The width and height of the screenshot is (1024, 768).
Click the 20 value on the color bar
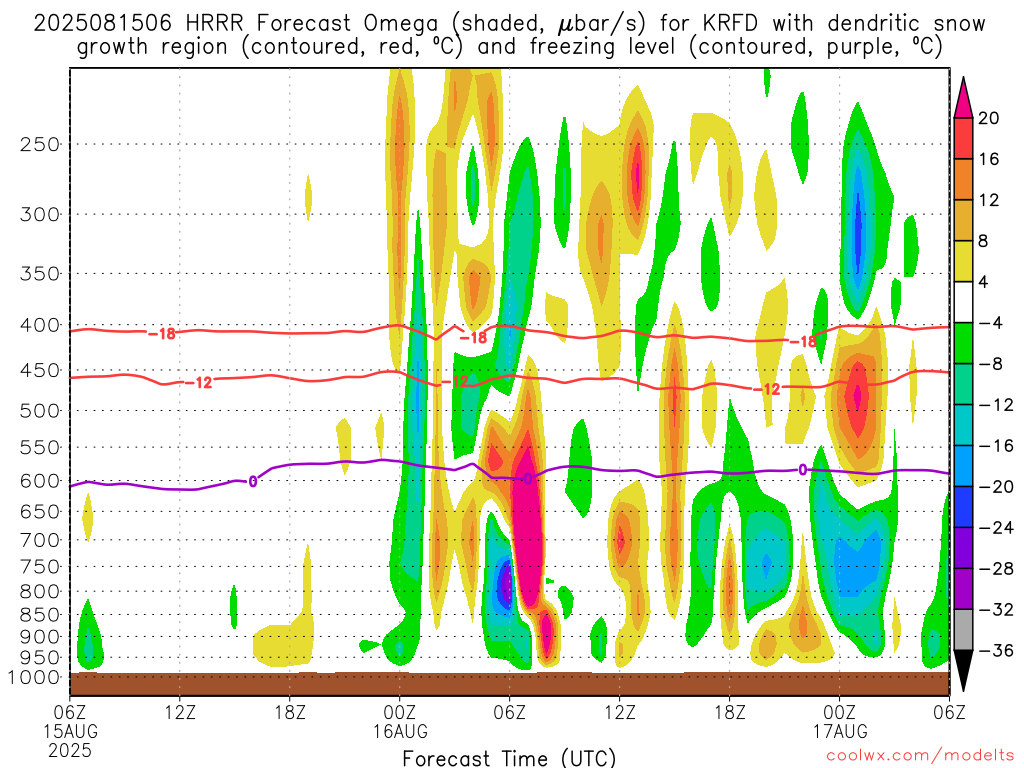[x=989, y=118]
